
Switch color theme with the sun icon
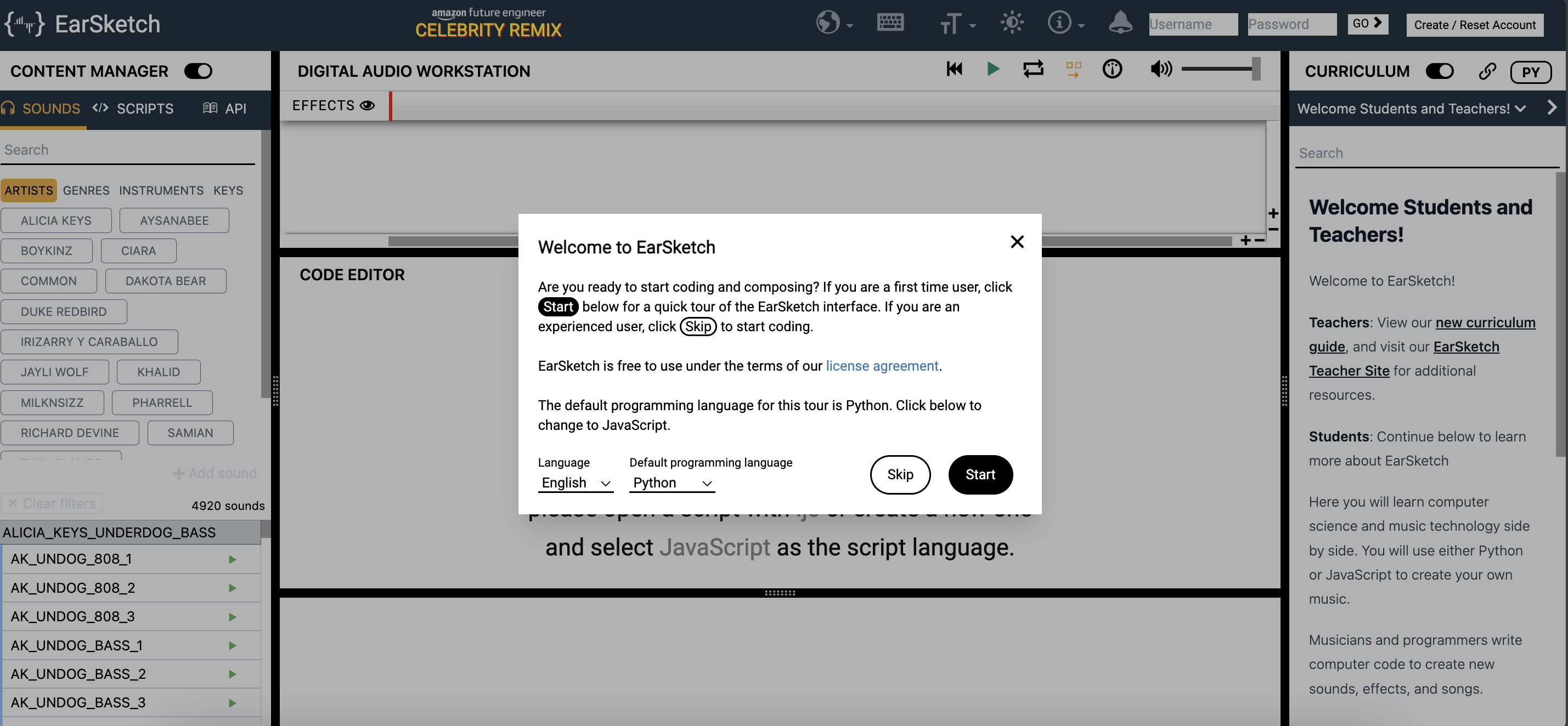1012,23
